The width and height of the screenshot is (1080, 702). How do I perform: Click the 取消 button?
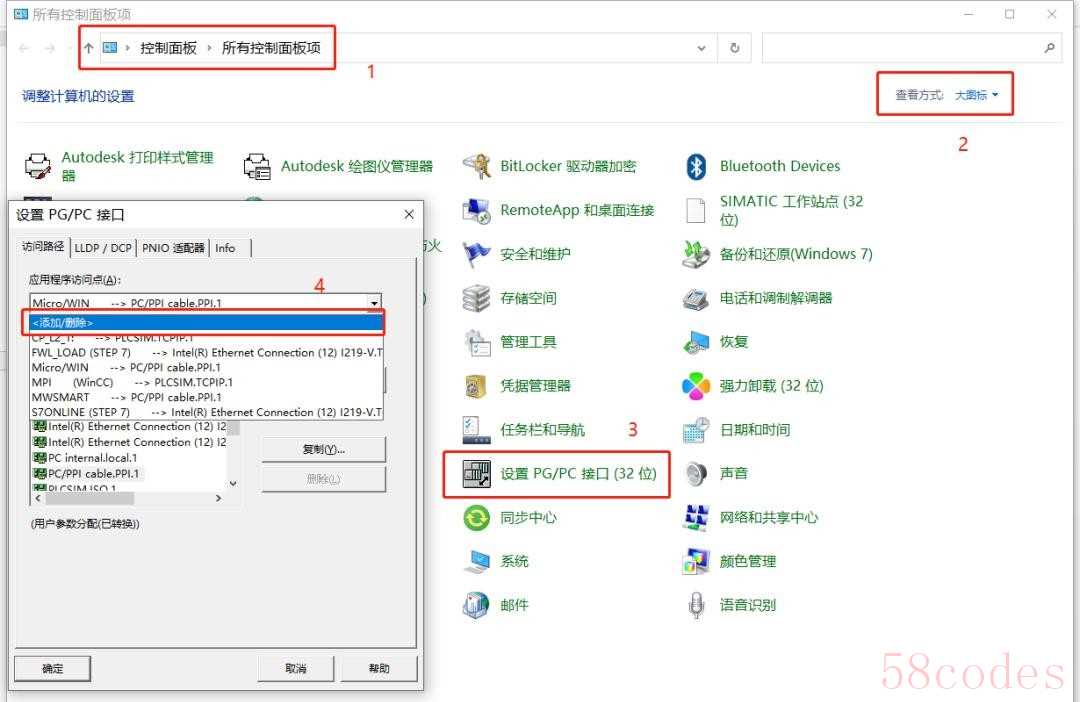(295, 668)
